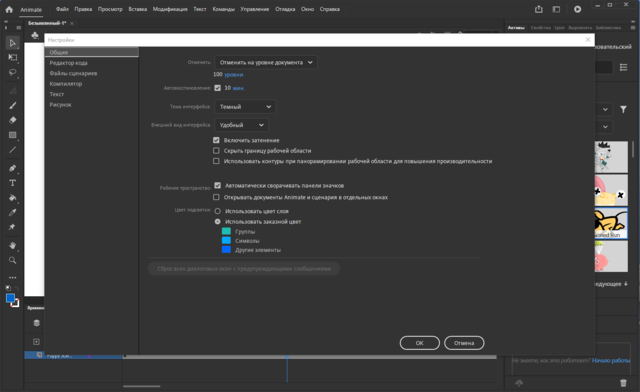Open the Модификация menu
The image size is (640, 392).
[170, 9]
